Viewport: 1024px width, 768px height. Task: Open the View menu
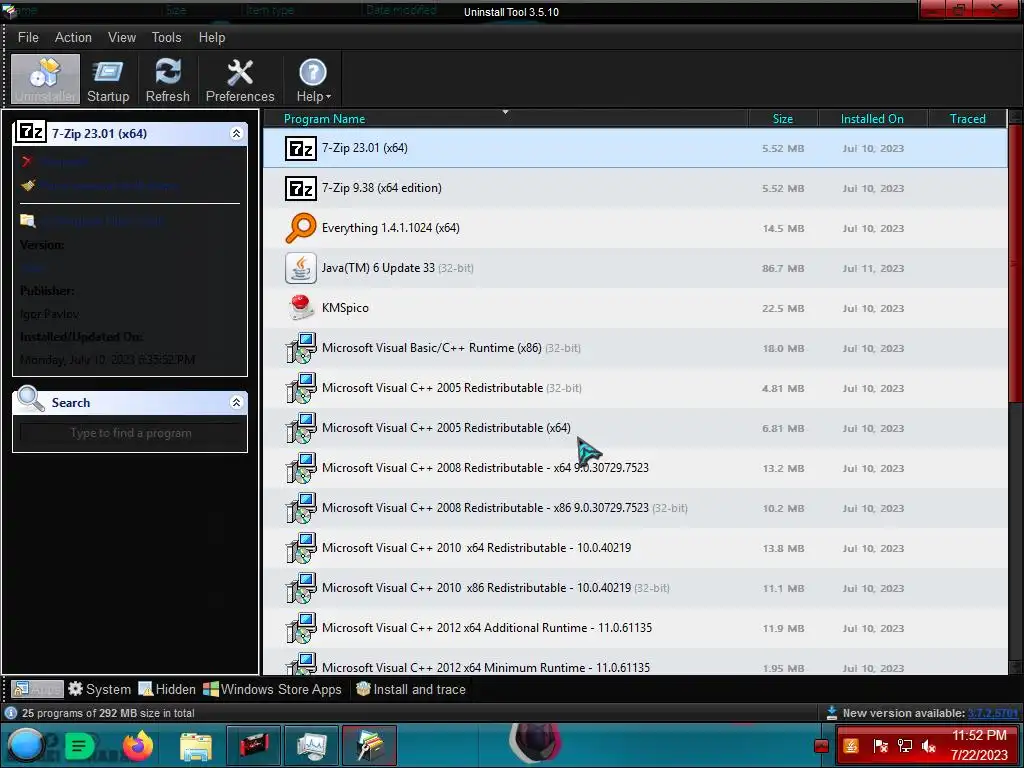pos(121,37)
